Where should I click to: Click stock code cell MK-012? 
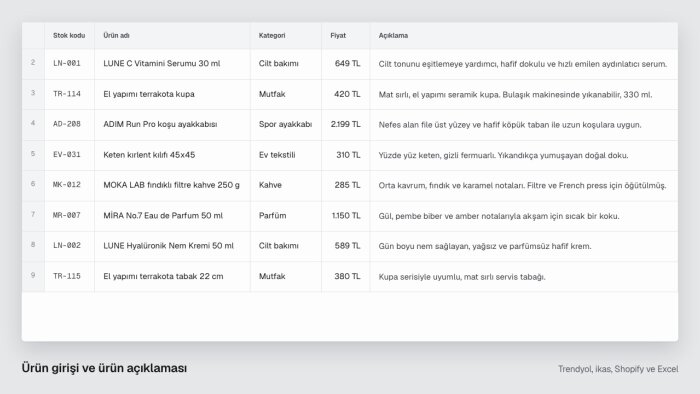pos(69,185)
